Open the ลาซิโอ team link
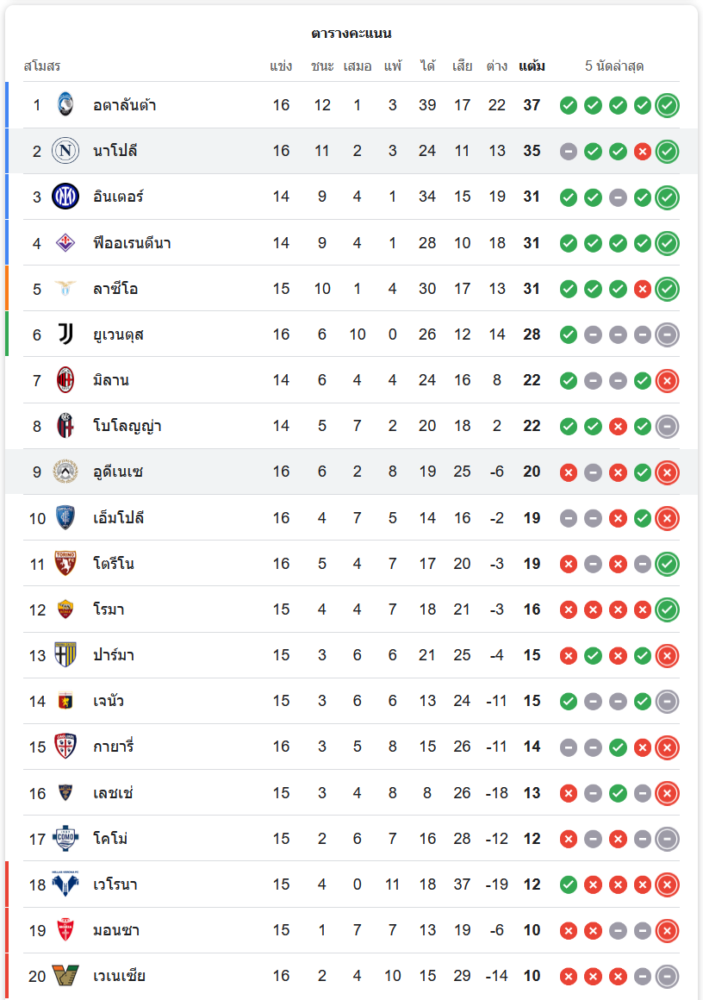 pos(115,289)
